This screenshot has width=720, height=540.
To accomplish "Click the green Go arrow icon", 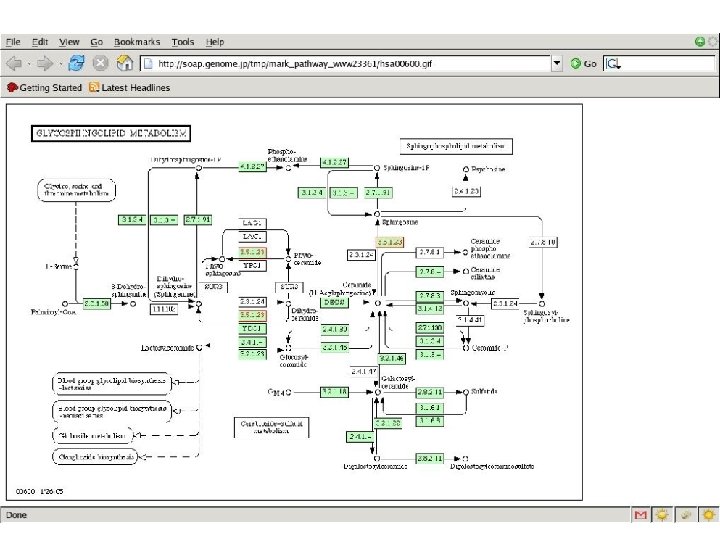I will (575, 63).
